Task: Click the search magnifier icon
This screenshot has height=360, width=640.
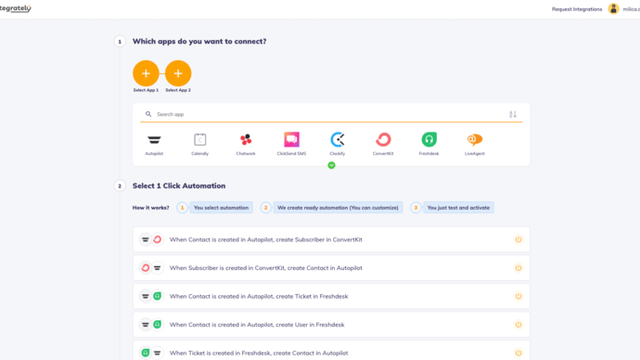Action: pos(149,114)
